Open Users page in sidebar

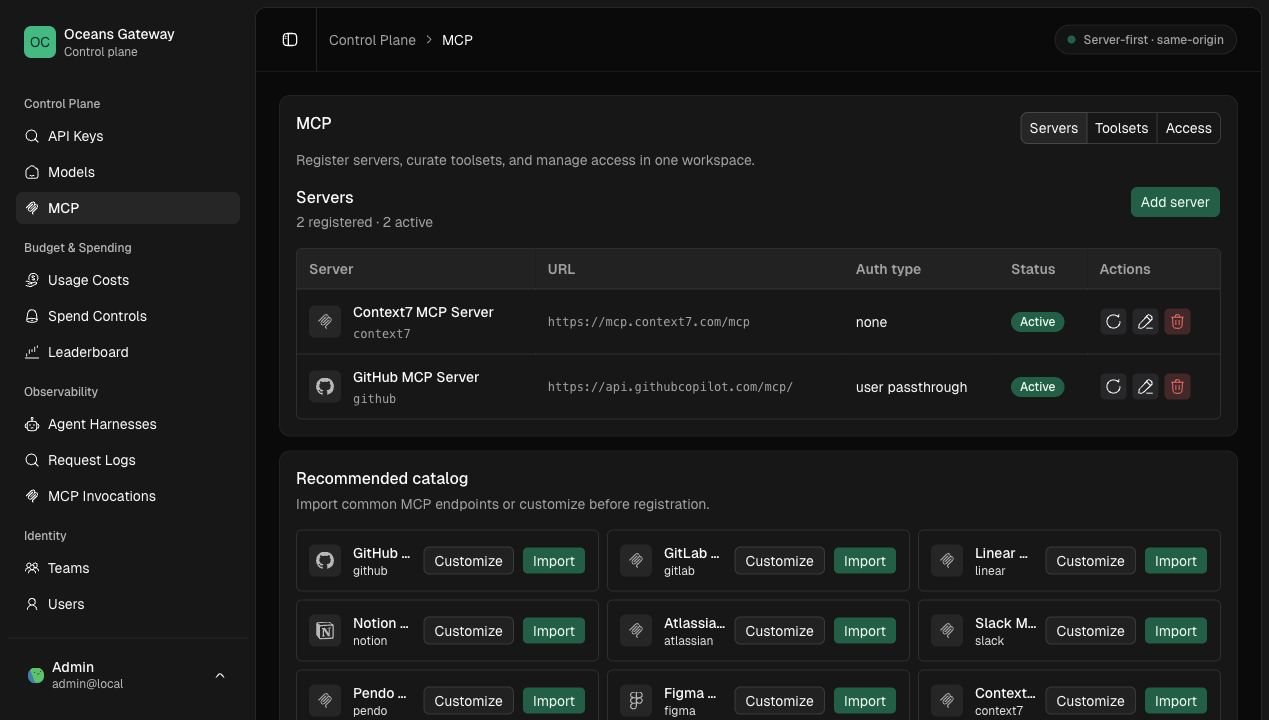coord(128,604)
